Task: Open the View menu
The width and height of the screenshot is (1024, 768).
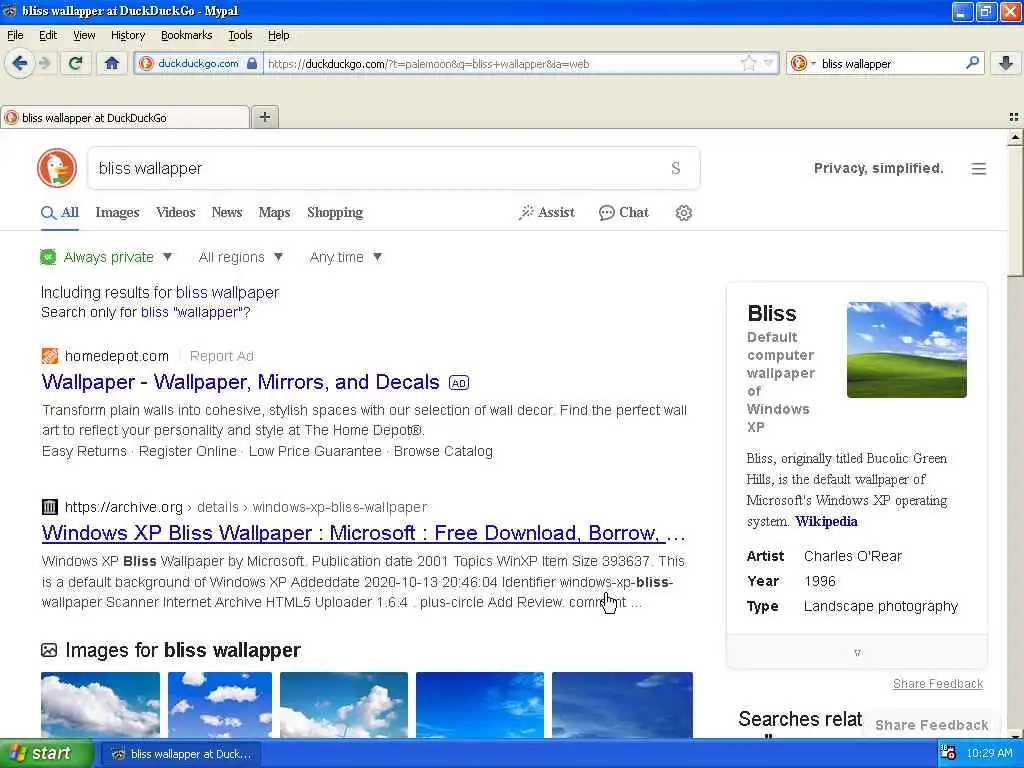Action: click(x=84, y=35)
